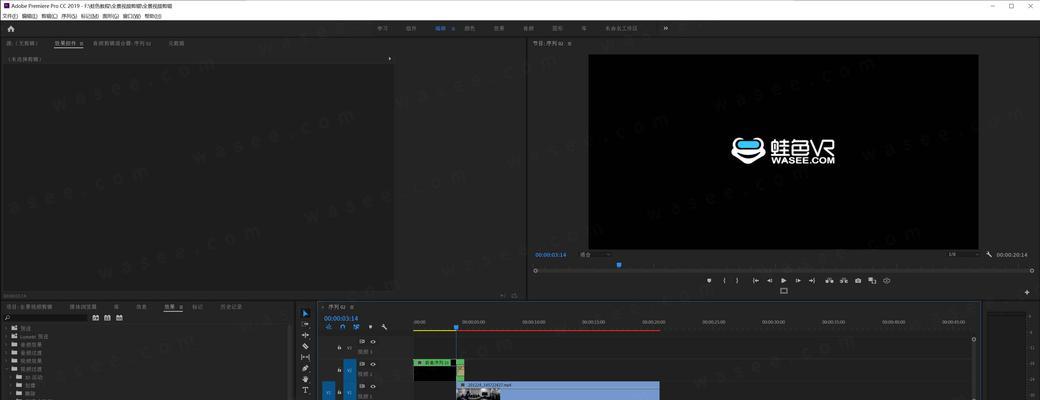Expand the 预设 effects folder
1040x400 pixels.
click(6, 328)
